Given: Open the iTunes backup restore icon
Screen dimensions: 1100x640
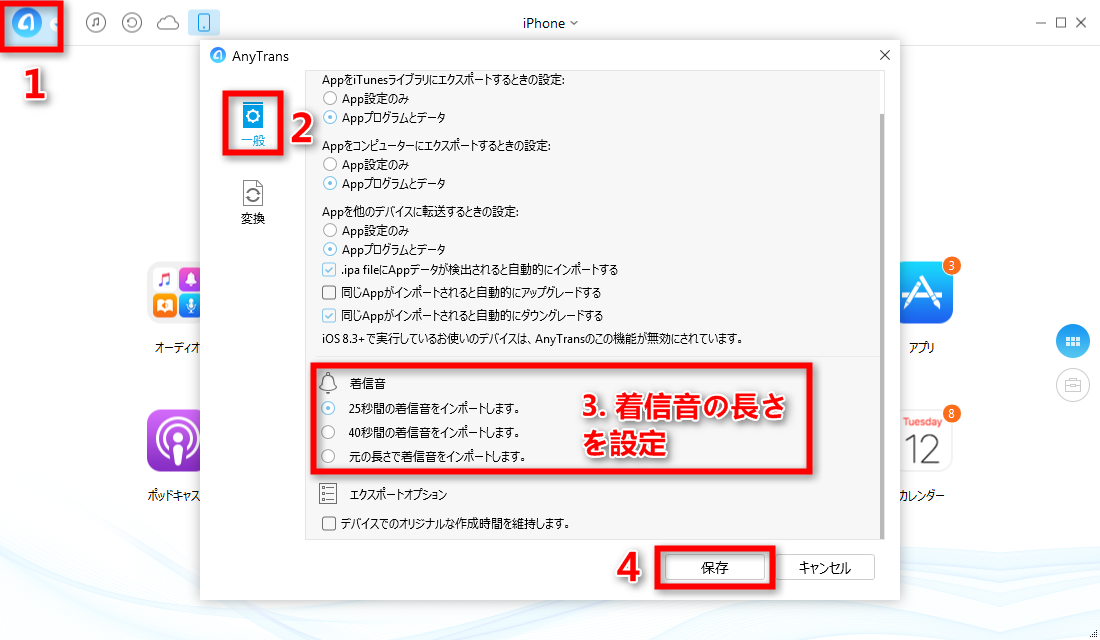Looking at the screenshot, I should coord(132,23).
